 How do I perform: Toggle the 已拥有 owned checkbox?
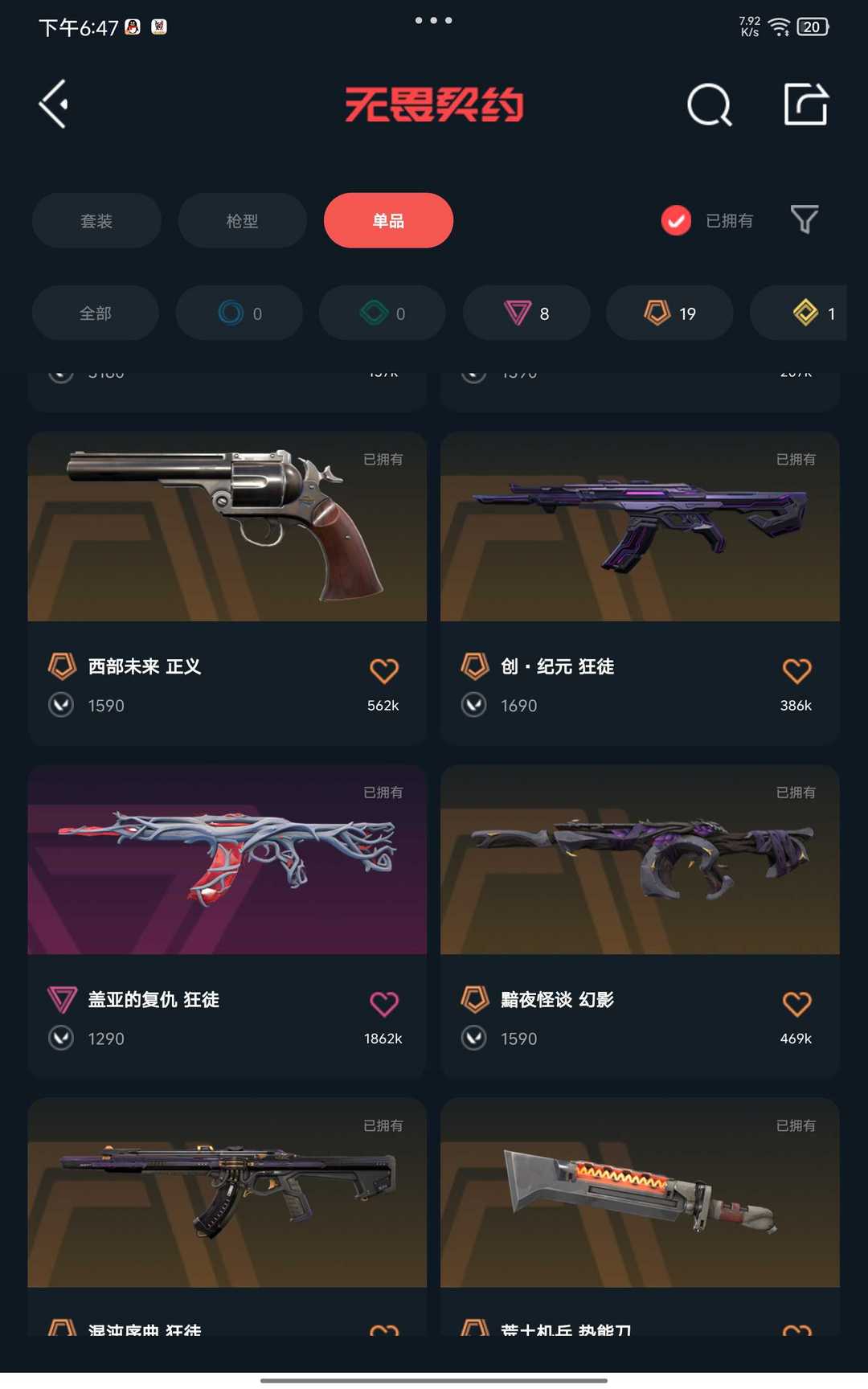[x=676, y=220]
